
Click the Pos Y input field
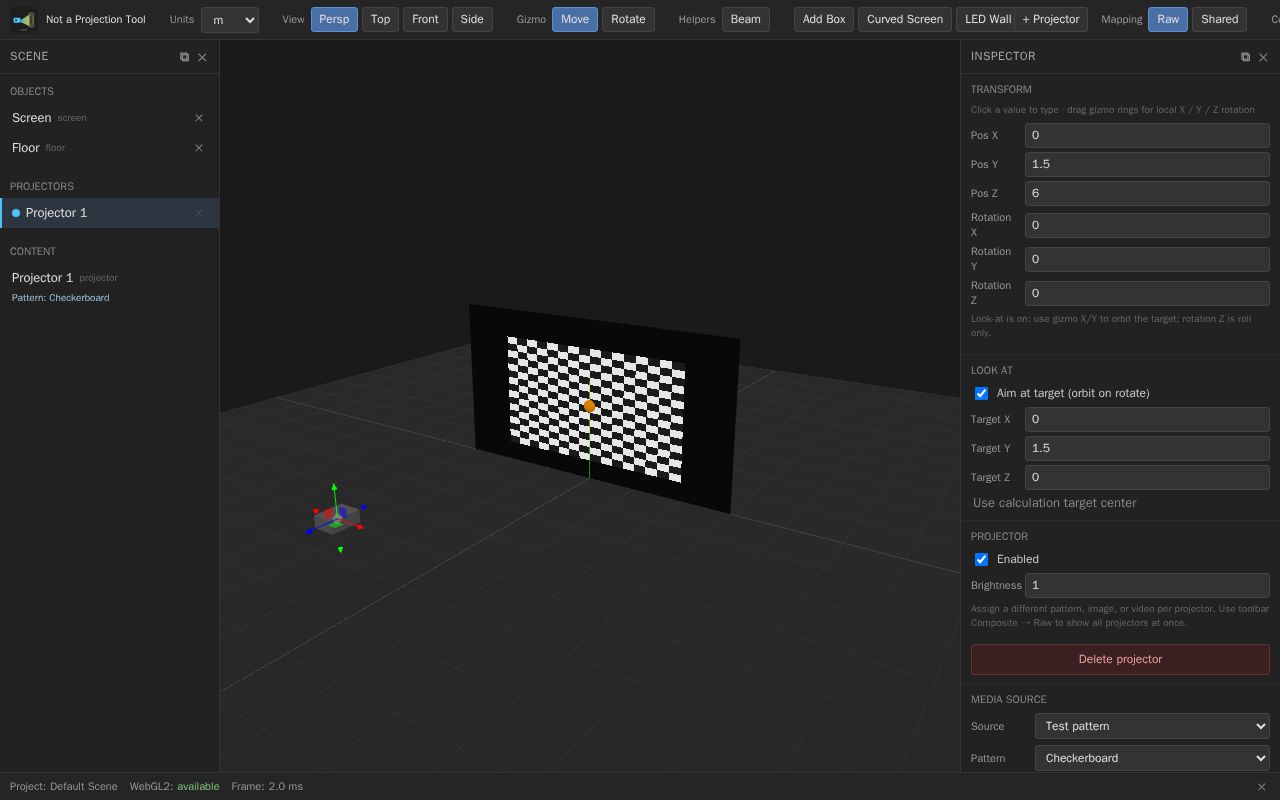coord(1147,164)
